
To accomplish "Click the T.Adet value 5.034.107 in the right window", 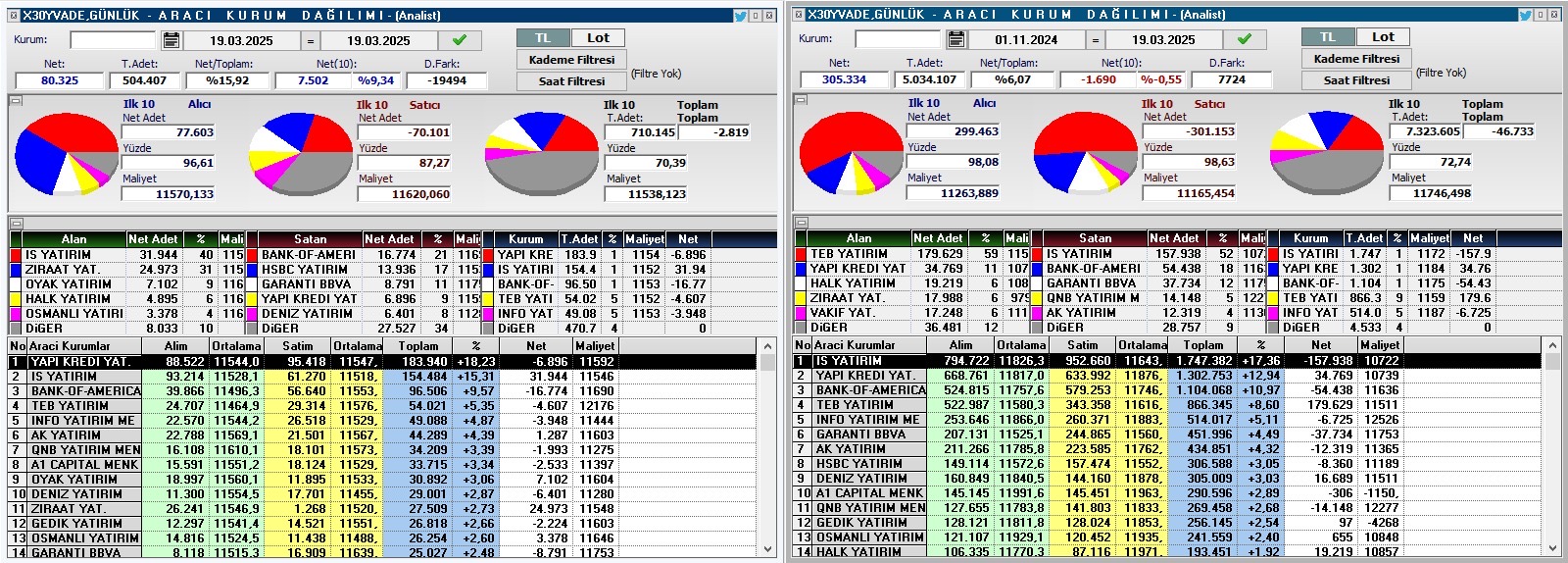I will (x=929, y=79).
